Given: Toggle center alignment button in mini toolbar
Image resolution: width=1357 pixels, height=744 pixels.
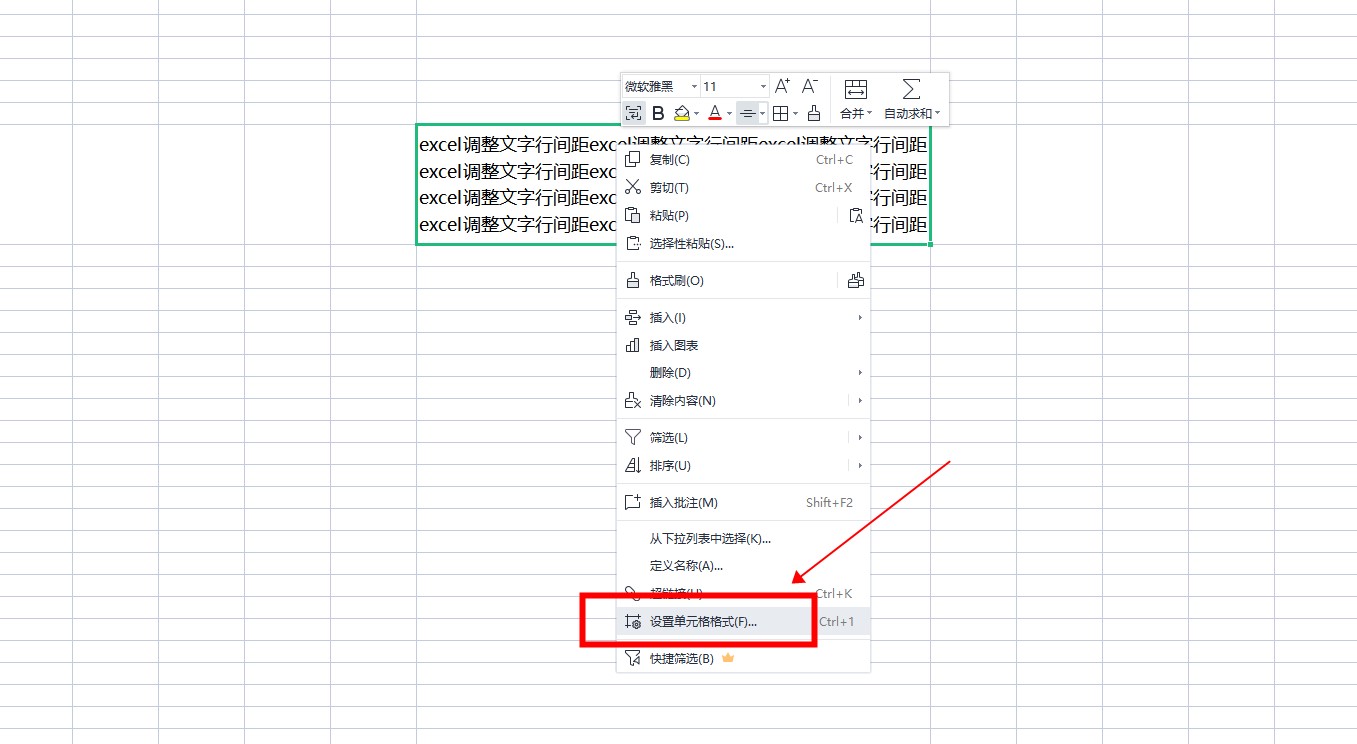Looking at the screenshot, I should point(747,113).
